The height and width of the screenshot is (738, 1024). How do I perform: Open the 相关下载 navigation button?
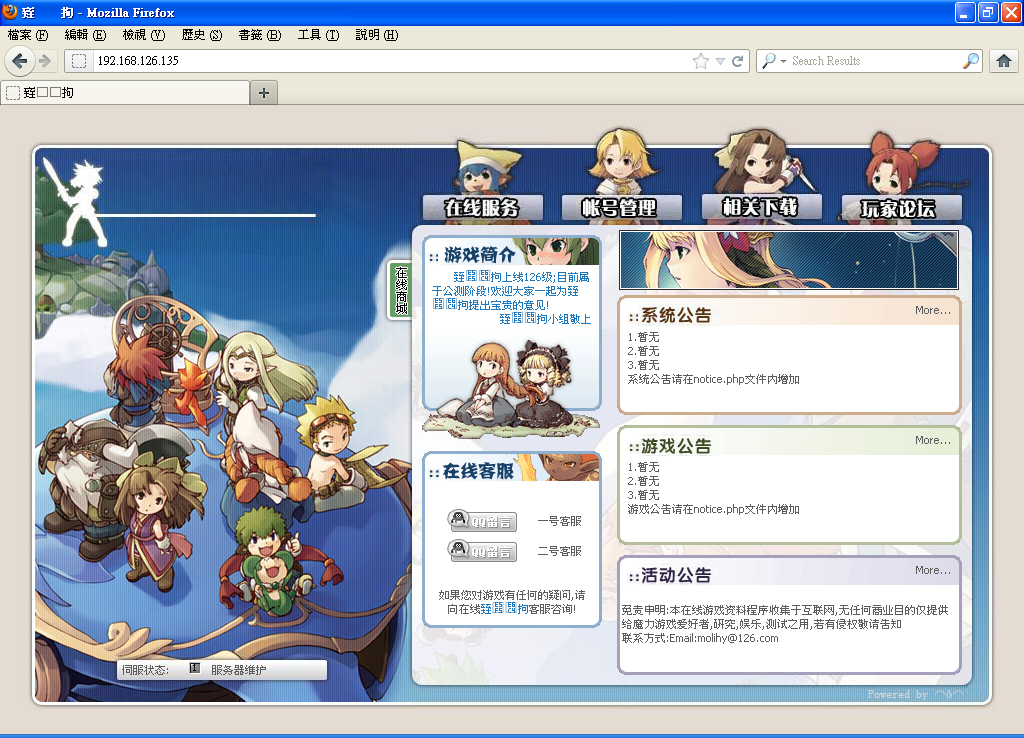pyautogui.click(x=760, y=207)
